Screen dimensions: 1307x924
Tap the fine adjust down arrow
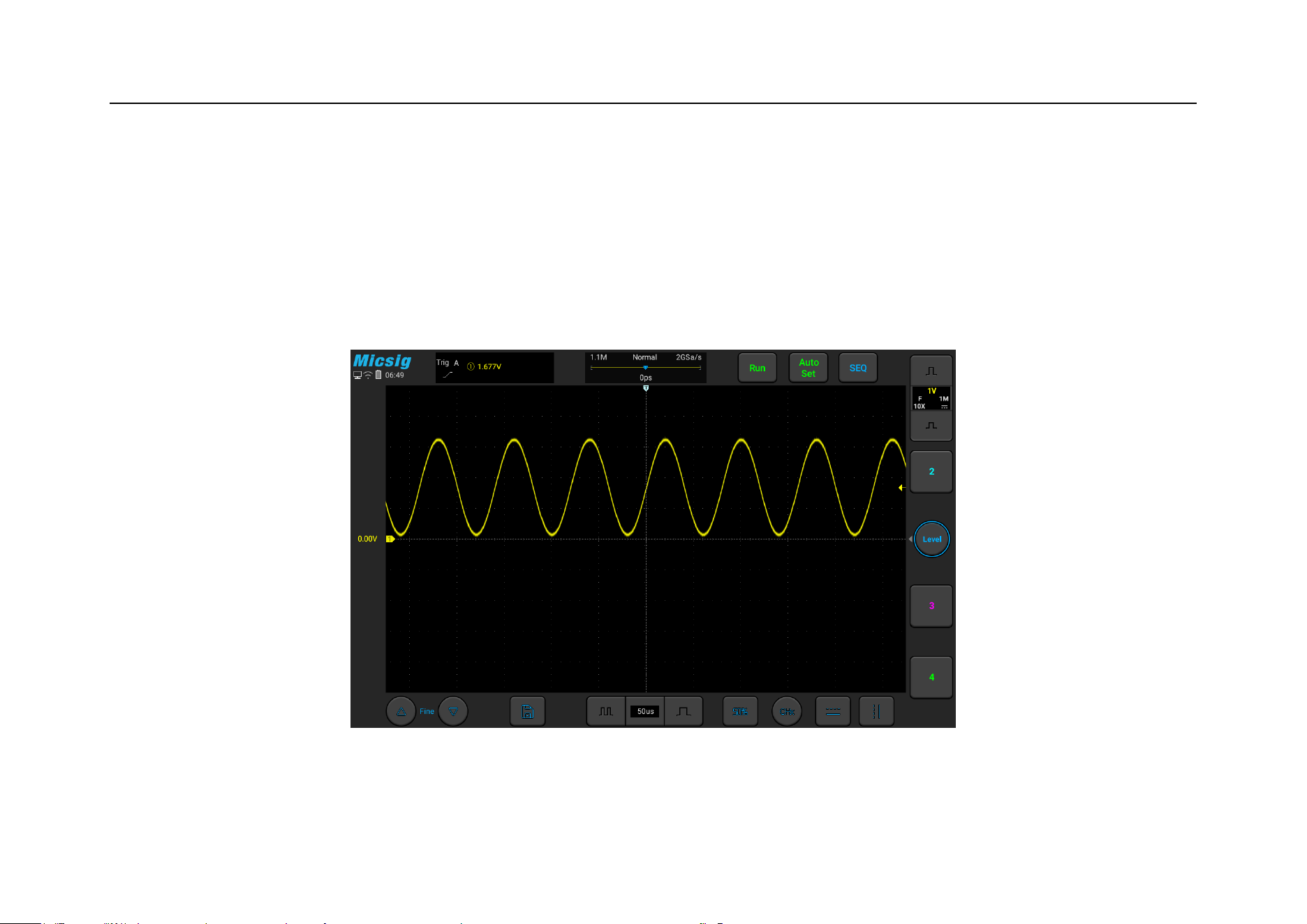[453, 712]
